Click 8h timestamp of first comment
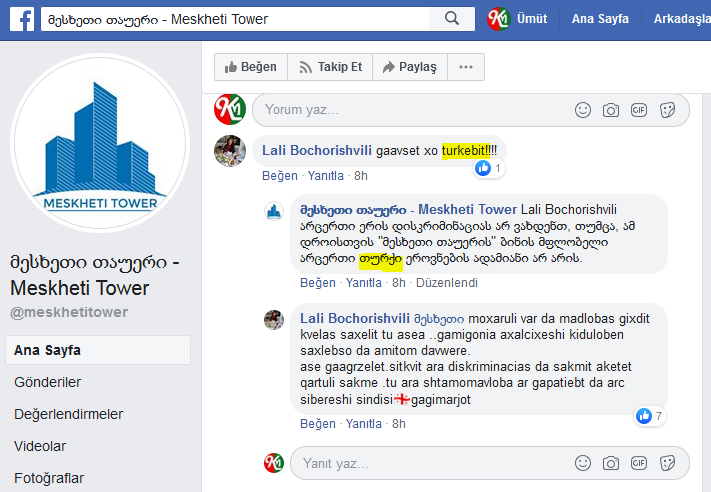Screen dimensions: 711x492 pos(361,176)
